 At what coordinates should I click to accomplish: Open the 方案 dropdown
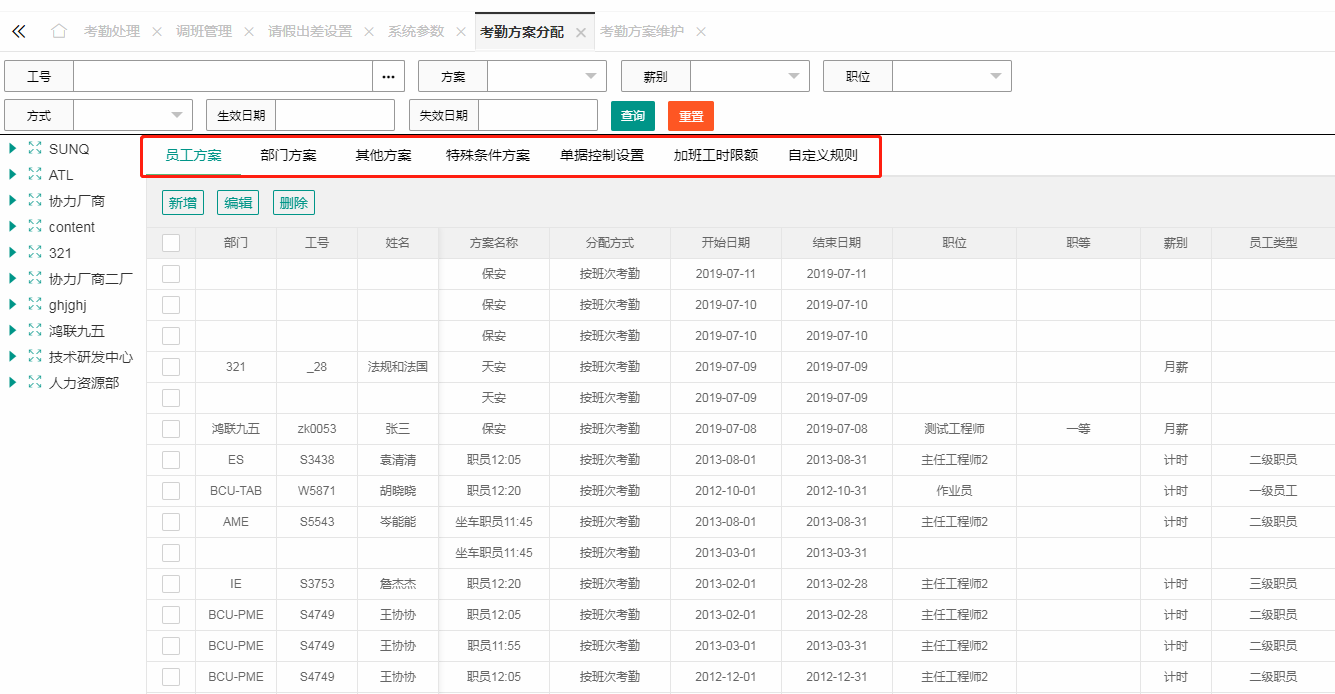click(x=546, y=76)
